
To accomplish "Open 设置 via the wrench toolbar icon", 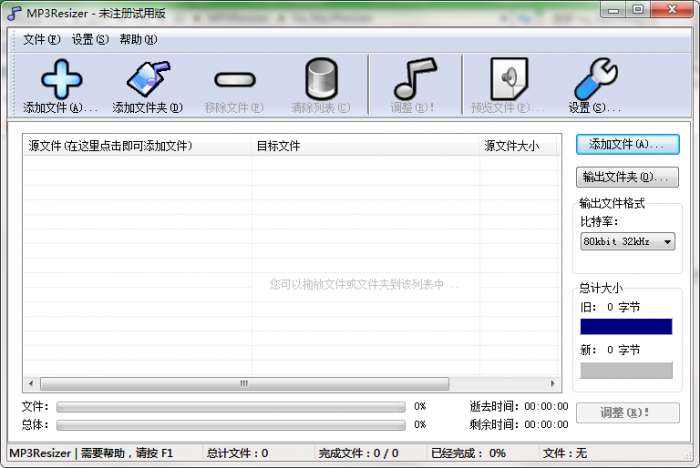I will [594, 79].
